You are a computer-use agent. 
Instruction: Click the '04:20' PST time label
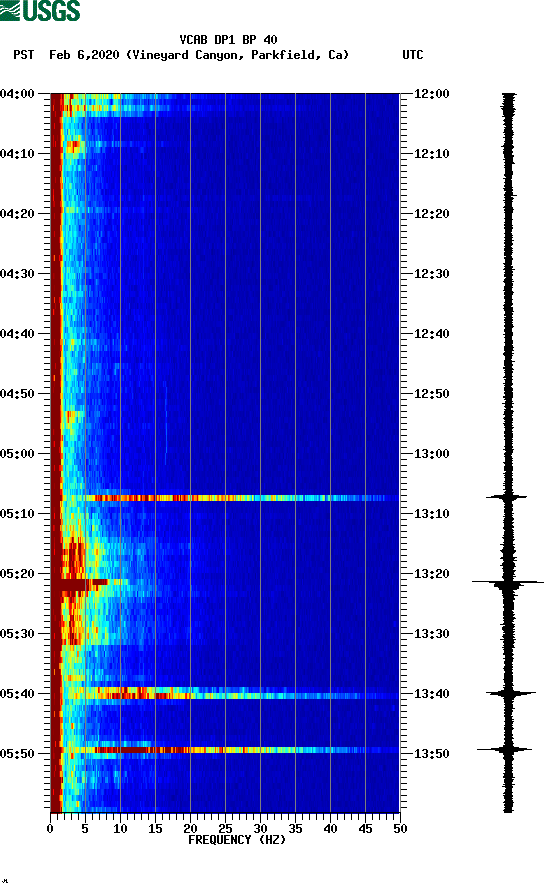pyautogui.click(x=17, y=214)
